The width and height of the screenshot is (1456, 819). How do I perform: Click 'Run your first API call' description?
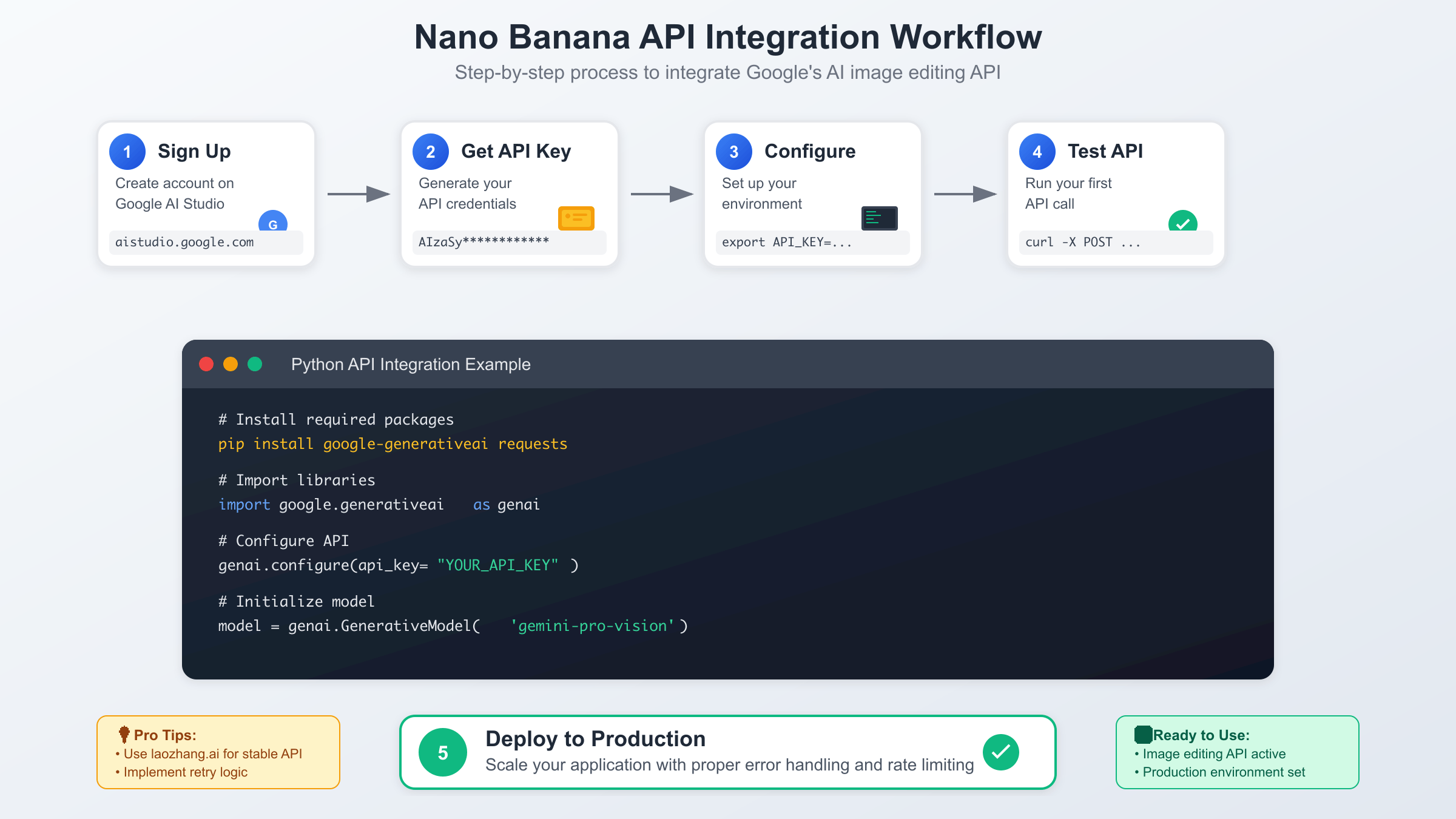pyautogui.click(x=1068, y=194)
